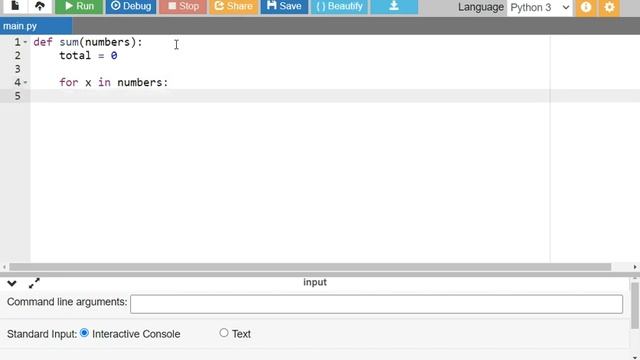Open settings with the orange gear icon
This screenshot has width=640, height=360.
(609, 7)
